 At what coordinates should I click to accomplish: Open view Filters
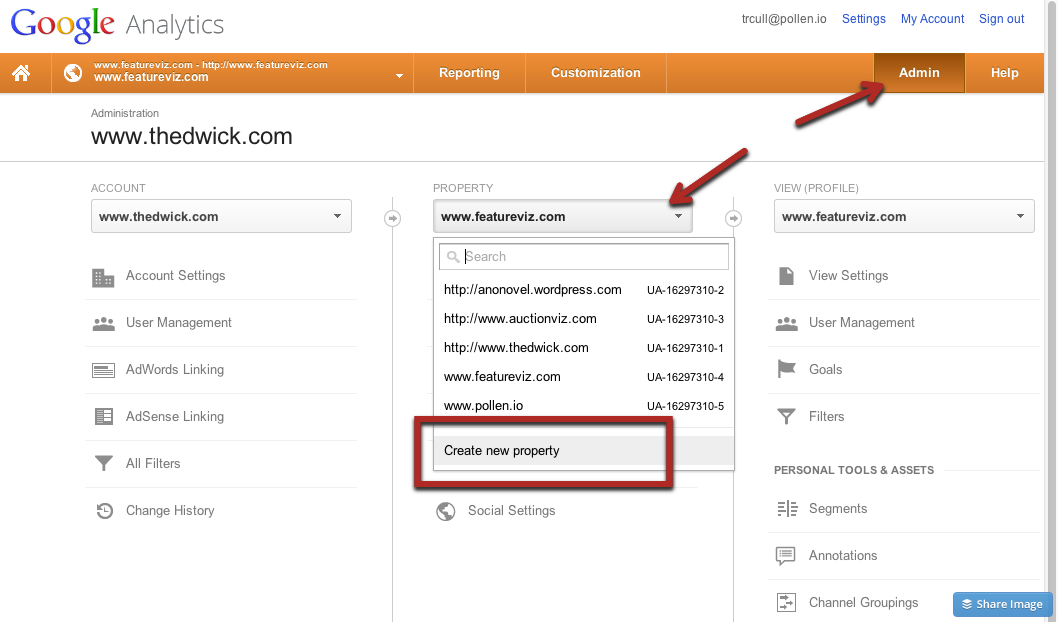click(x=826, y=416)
